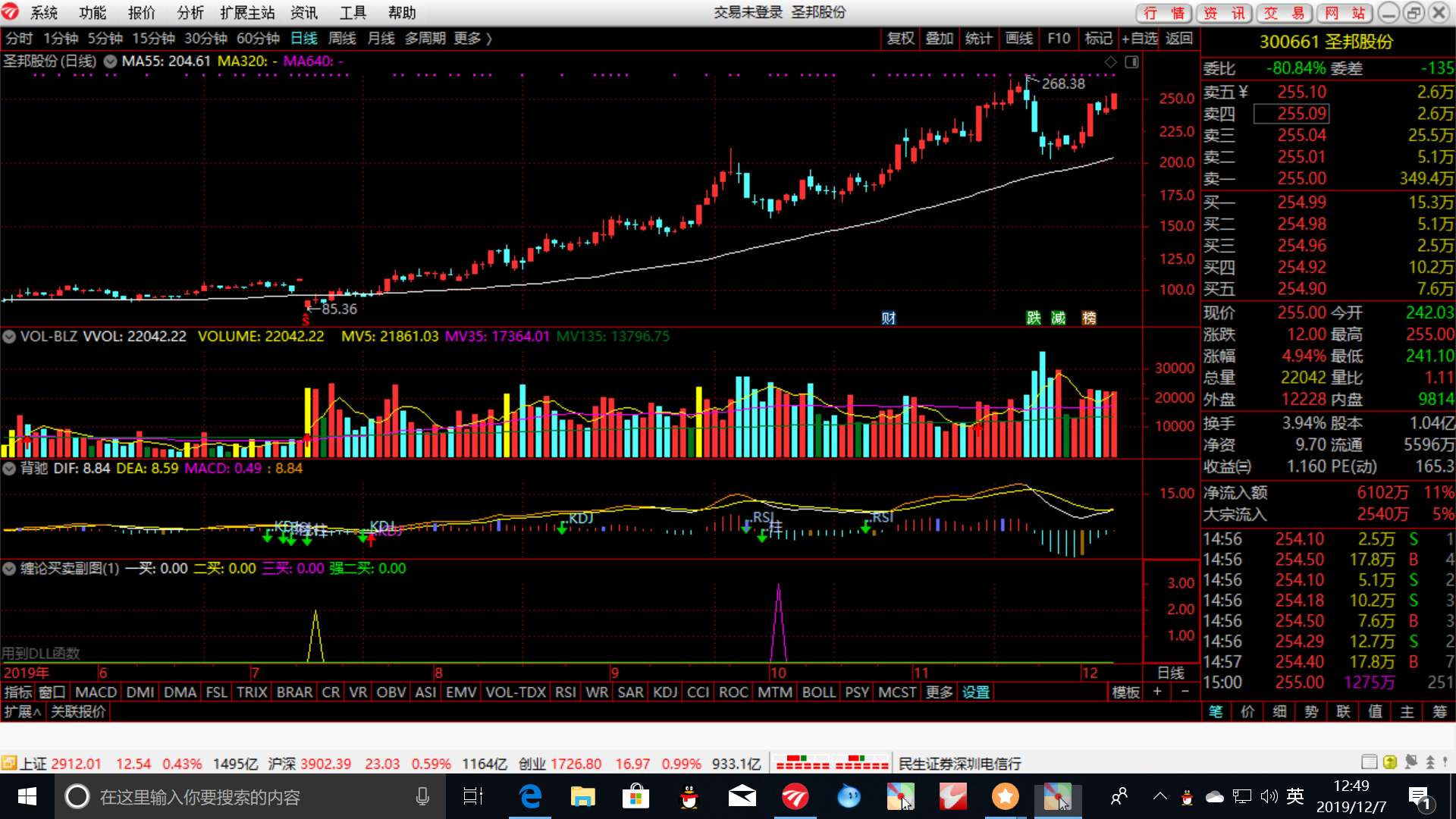The image size is (1456, 819).
Task: Click the minus zoom button beside 模板
Action: click(1185, 692)
